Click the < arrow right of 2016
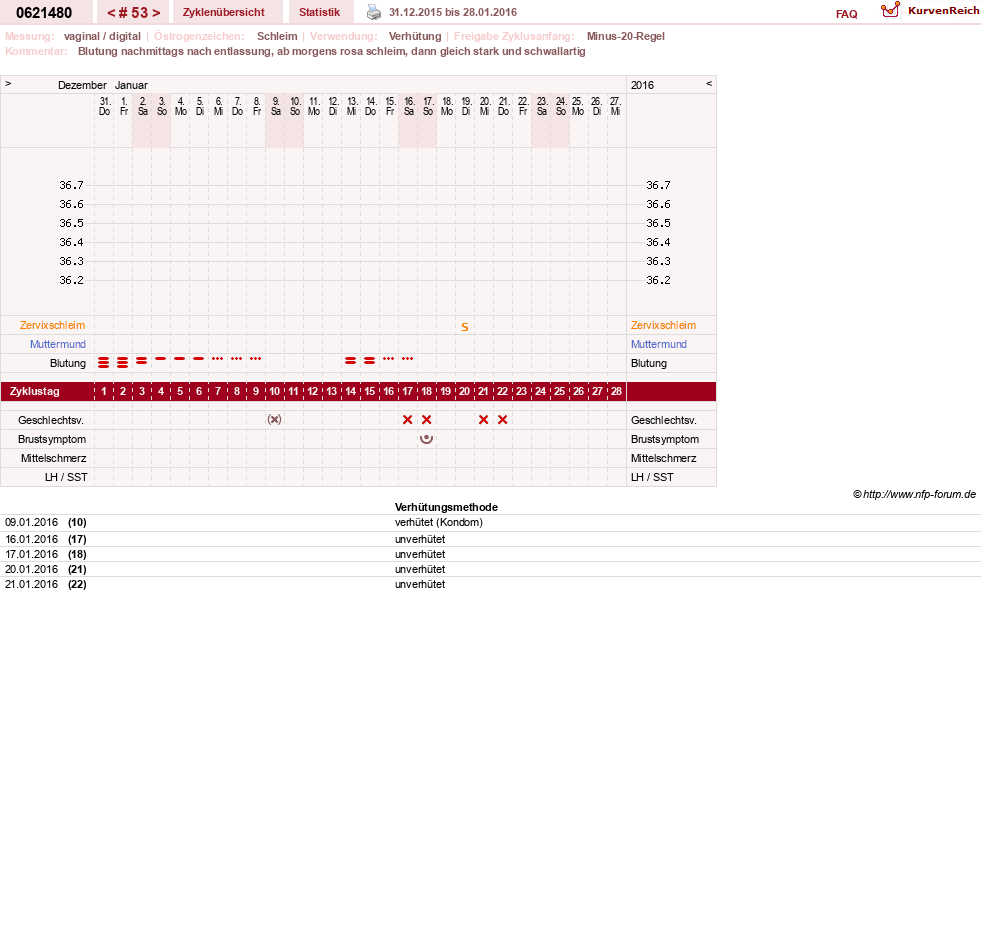This screenshot has width=981, height=946. click(709, 83)
